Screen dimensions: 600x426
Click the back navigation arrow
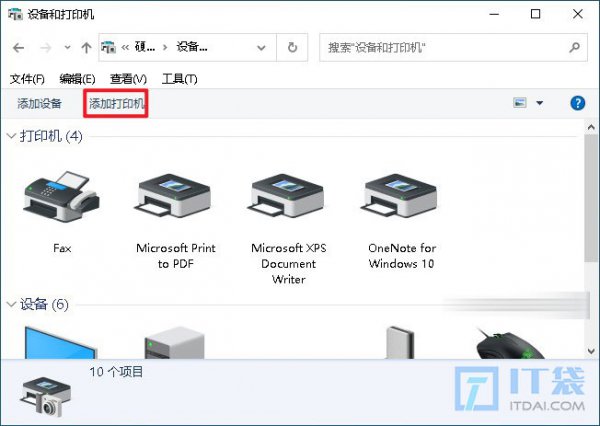pos(18,48)
